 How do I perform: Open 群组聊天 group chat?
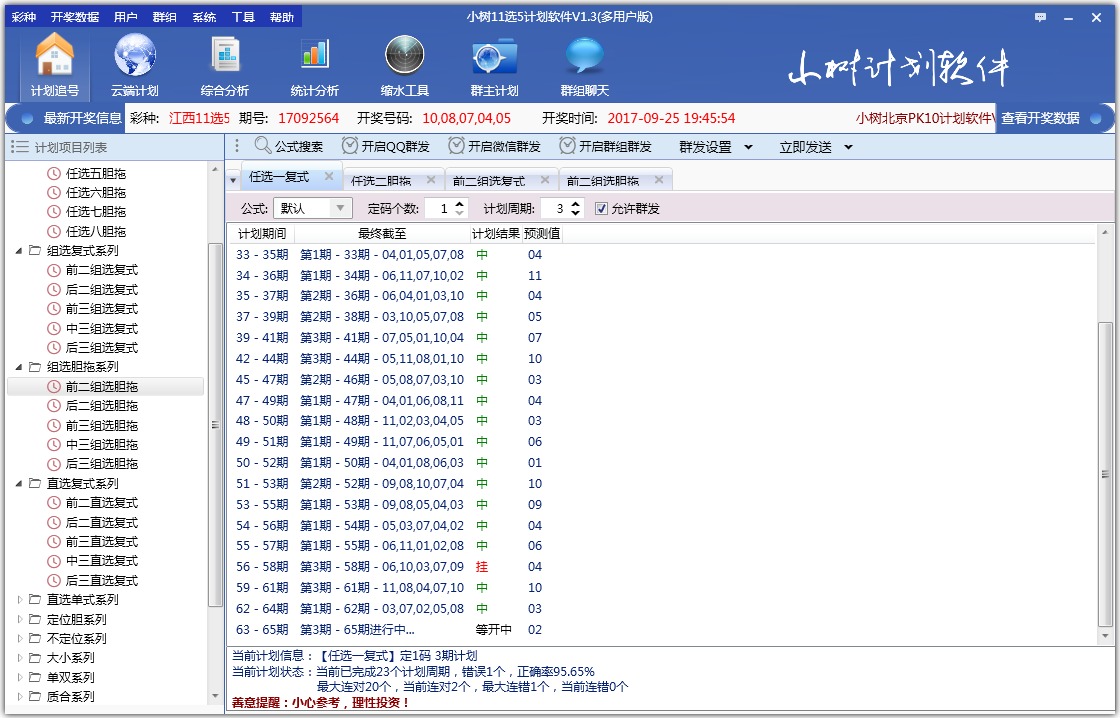coord(583,64)
